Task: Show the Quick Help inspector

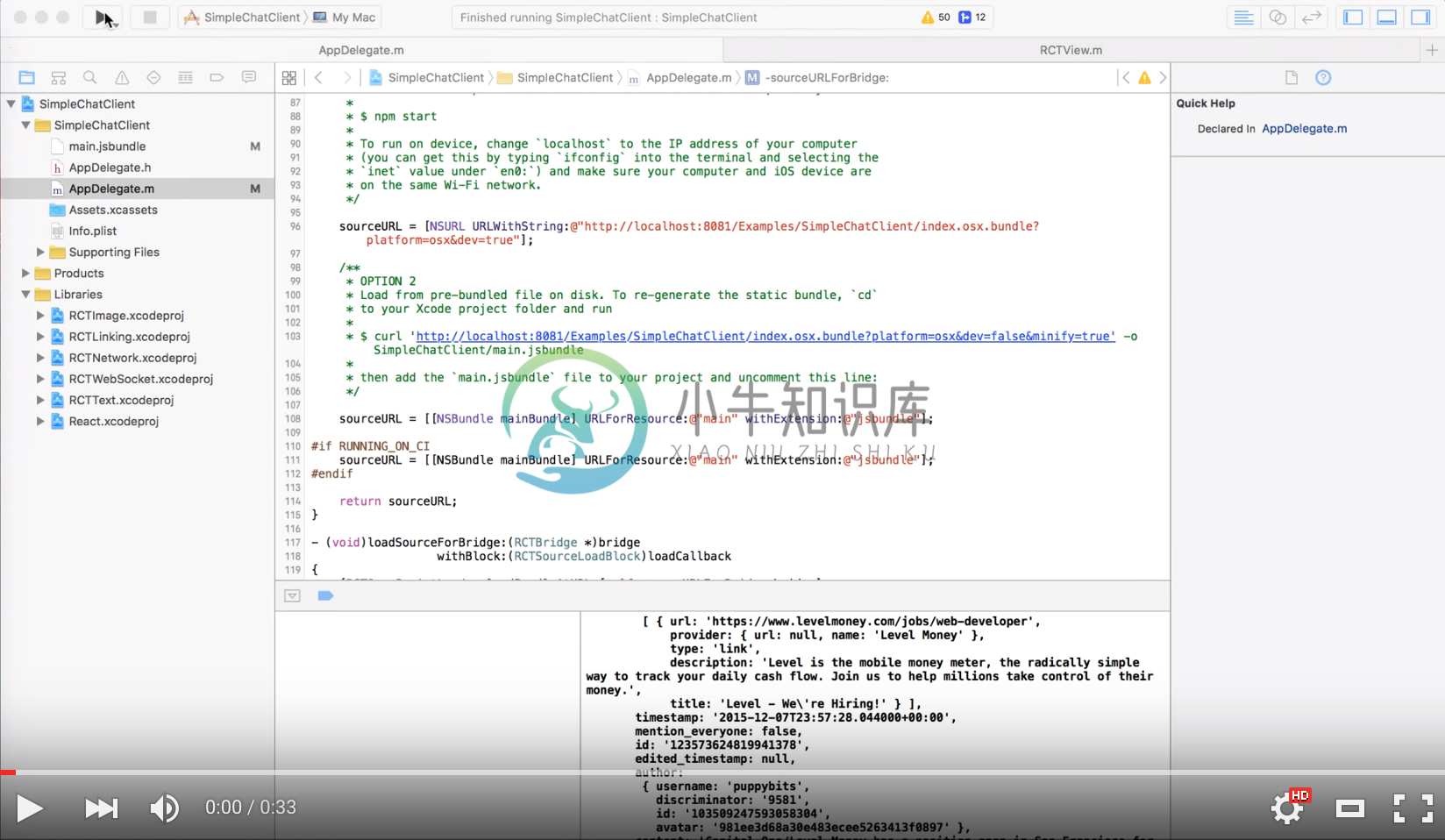Action: tap(1323, 78)
